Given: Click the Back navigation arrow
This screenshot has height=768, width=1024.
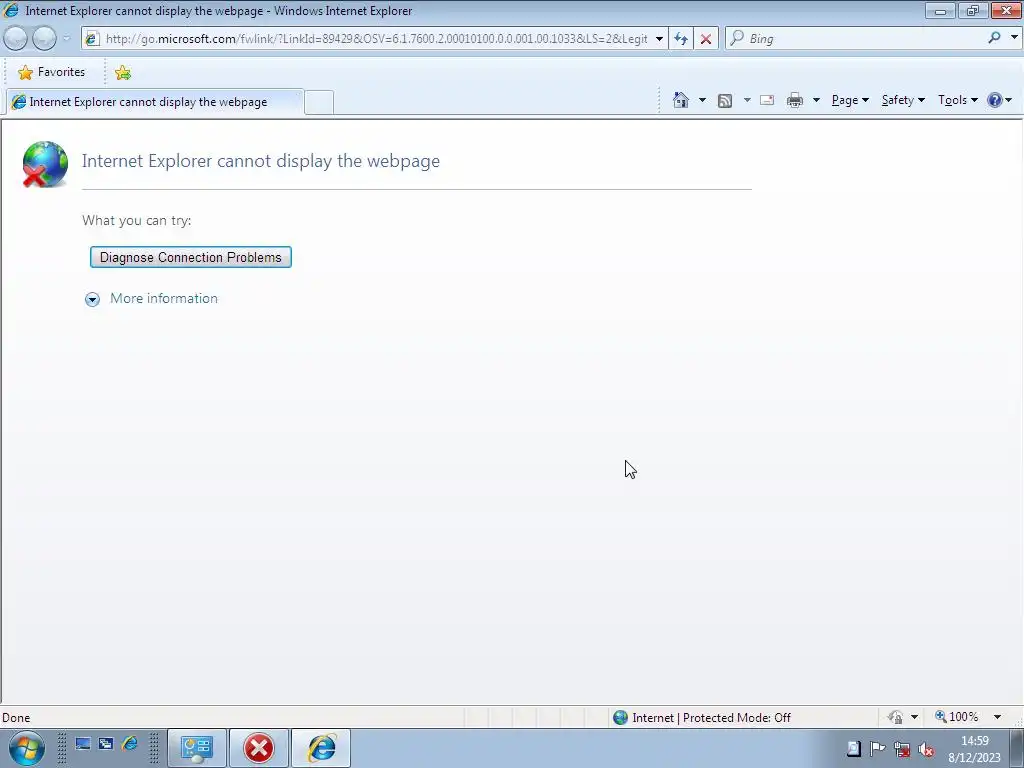Looking at the screenshot, I should (x=16, y=39).
